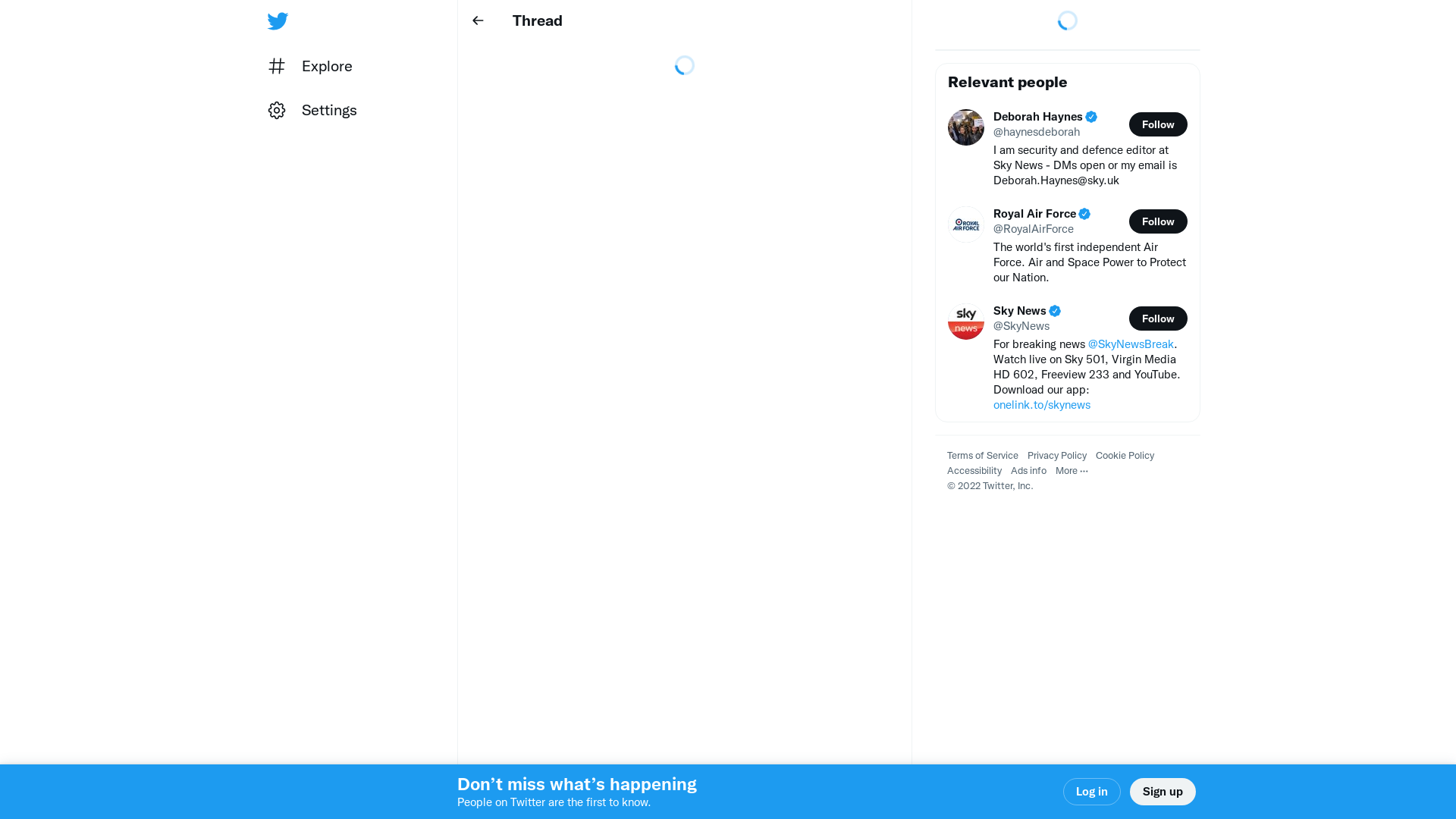
Task: Go back using the back arrow
Action: pos(478,21)
